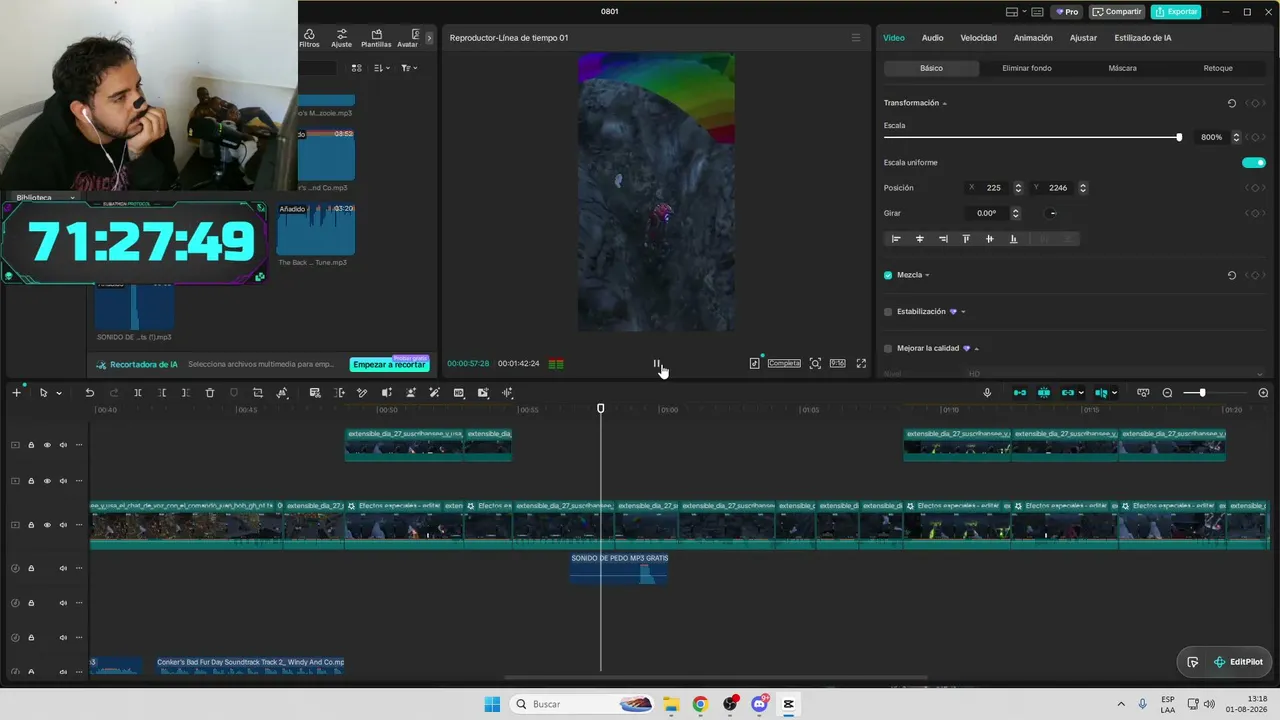Align the clip to the bottom edge
The image size is (1280, 720).
1013,239
